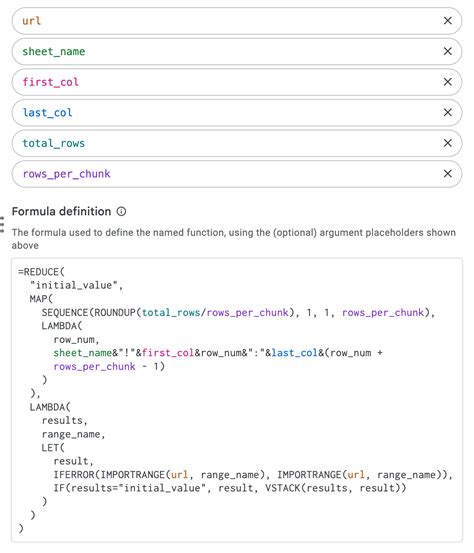Image resolution: width=474 pixels, height=553 pixels.
Task: Click the row_num parameter line
Action: [x=77, y=340]
